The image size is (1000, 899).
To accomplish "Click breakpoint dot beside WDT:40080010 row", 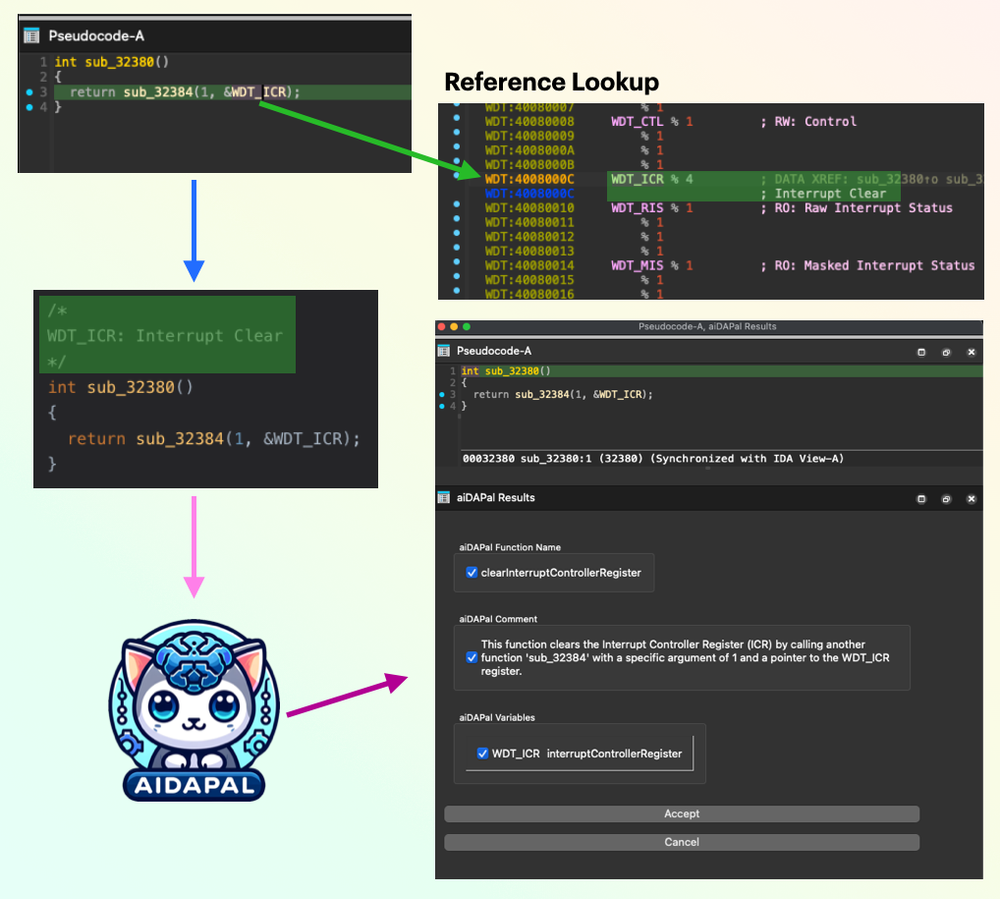I will (x=457, y=205).
